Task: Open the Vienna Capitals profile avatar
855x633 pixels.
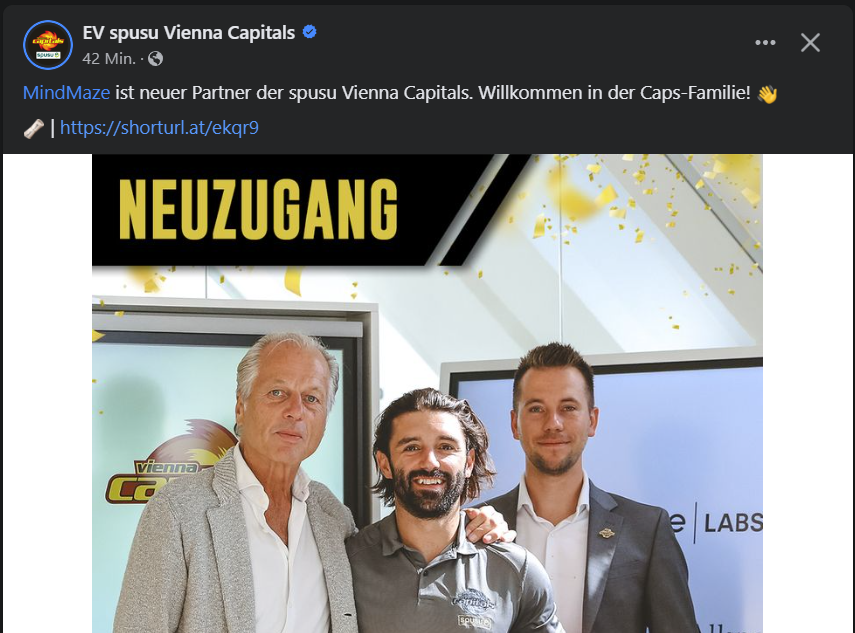Action: (x=48, y=45)
